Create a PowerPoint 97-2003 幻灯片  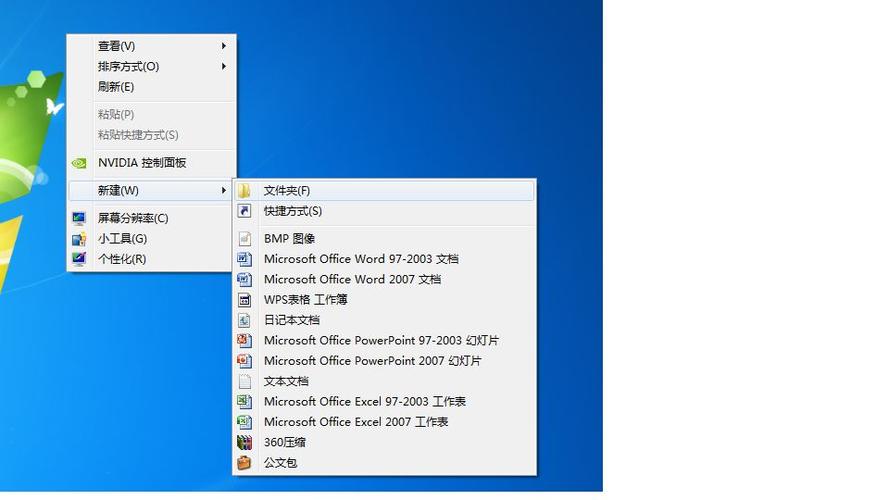tap(384, 341)
